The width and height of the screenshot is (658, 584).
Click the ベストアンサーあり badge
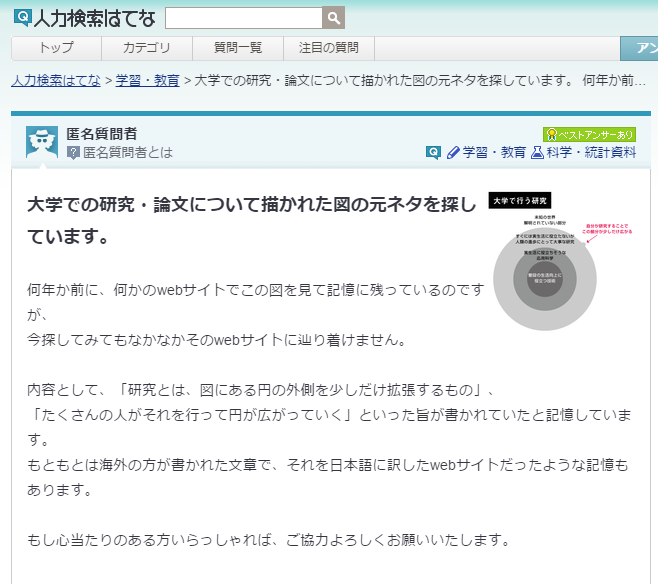click(x=589, y=135)
